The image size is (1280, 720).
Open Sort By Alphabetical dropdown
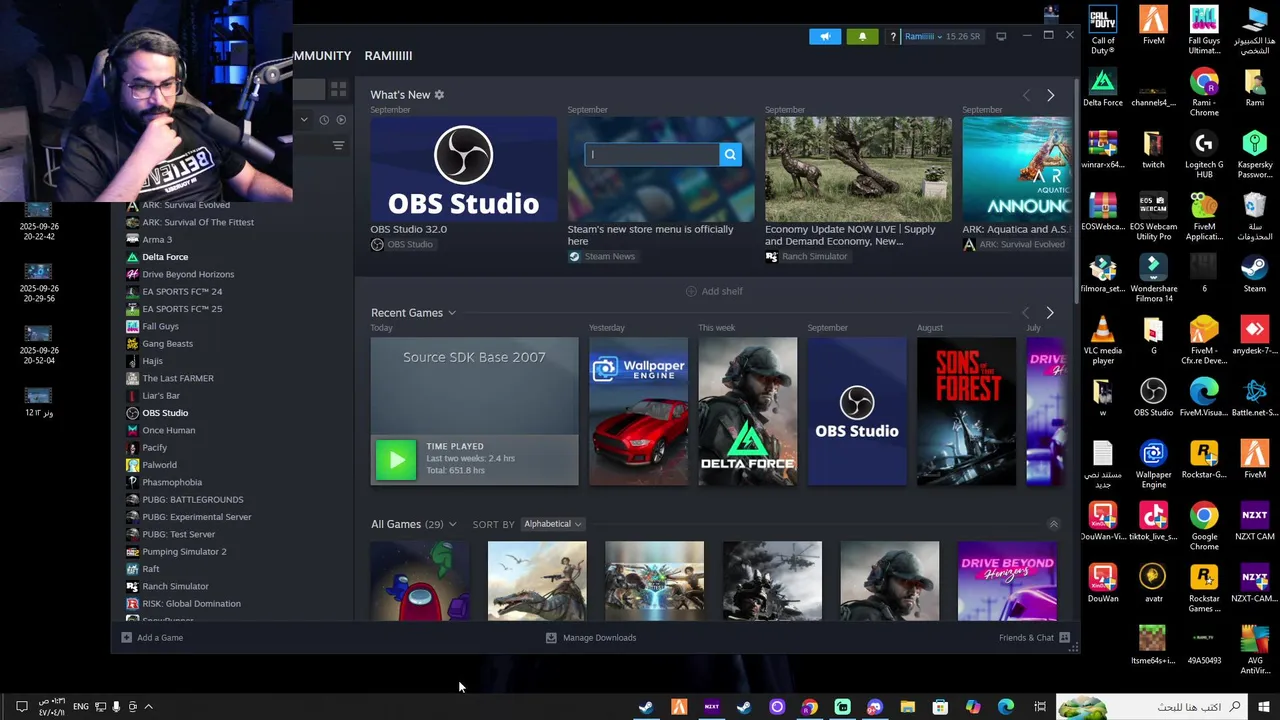pyautogui.click(x=553, y=524)
